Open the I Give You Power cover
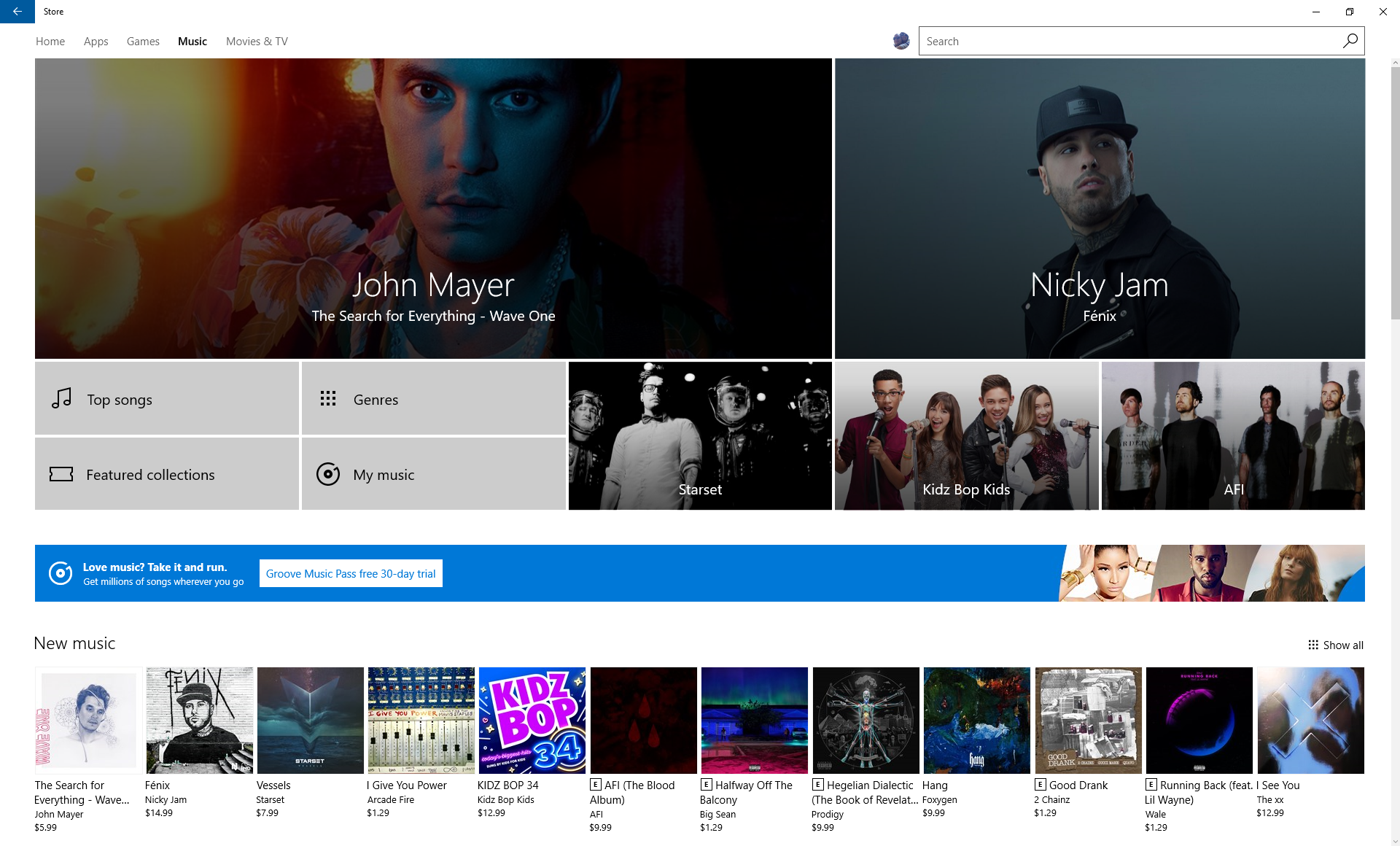Image resolution: width=1400 pixels, height=846 pixels. pos(421,721)
